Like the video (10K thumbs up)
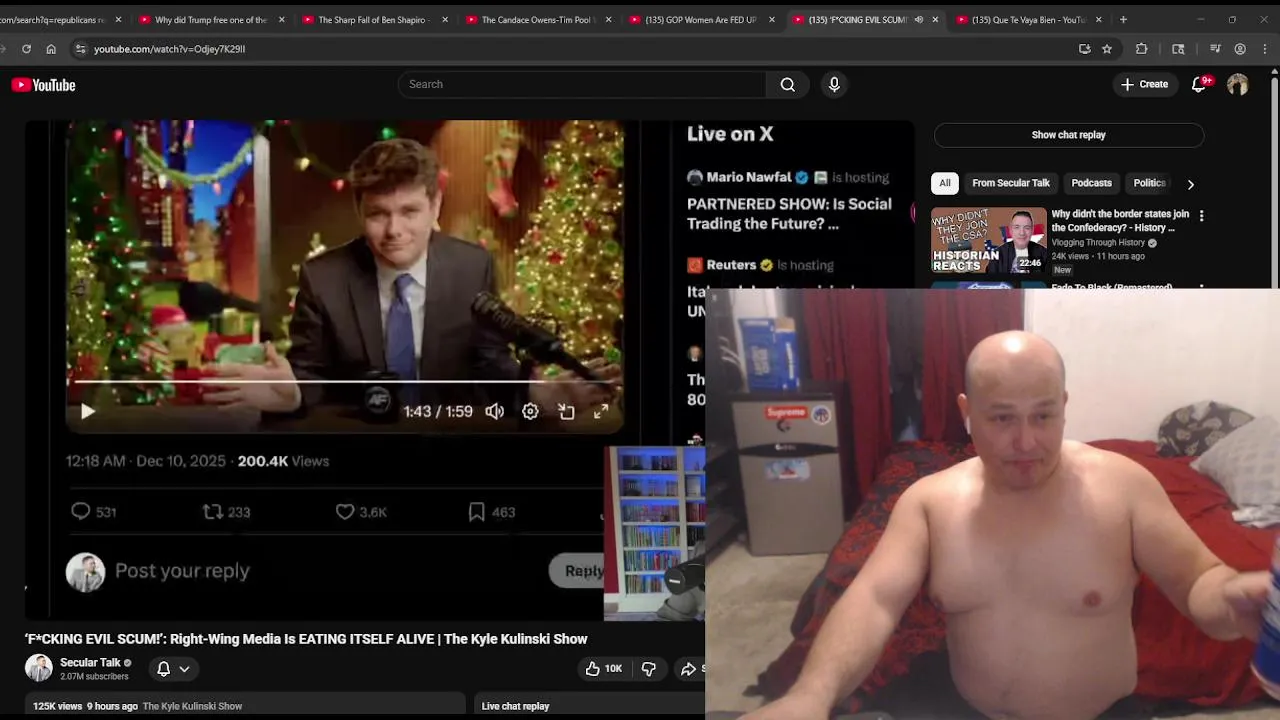Image resolution: width=1280 pixels, height=720 pixels. coord(603,669)
